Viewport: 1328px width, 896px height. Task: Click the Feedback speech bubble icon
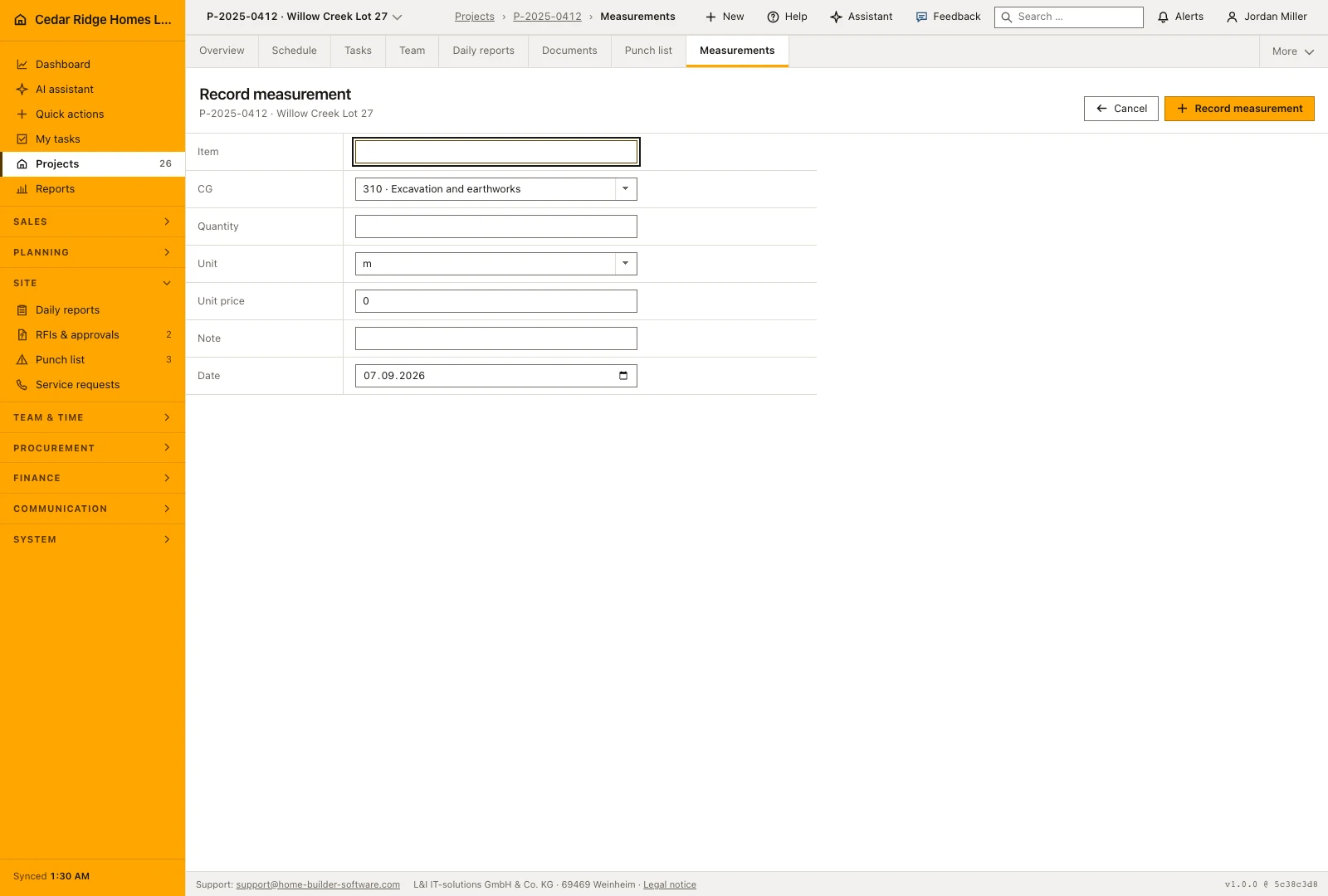point(921,17)
